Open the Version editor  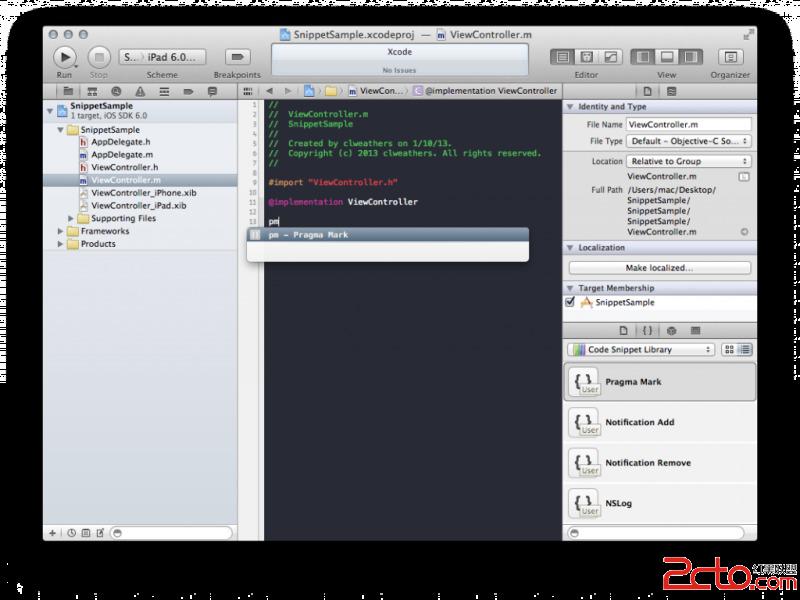click(x=611, y=57)
